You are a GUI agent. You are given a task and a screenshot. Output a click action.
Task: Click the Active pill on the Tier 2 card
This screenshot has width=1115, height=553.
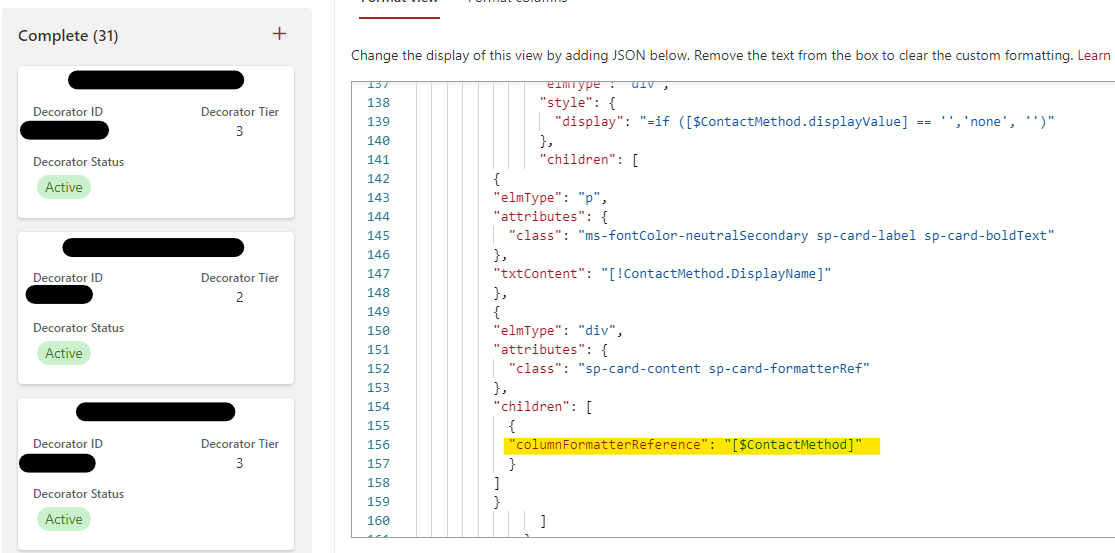pyautogui.click(x=64, y=353)
